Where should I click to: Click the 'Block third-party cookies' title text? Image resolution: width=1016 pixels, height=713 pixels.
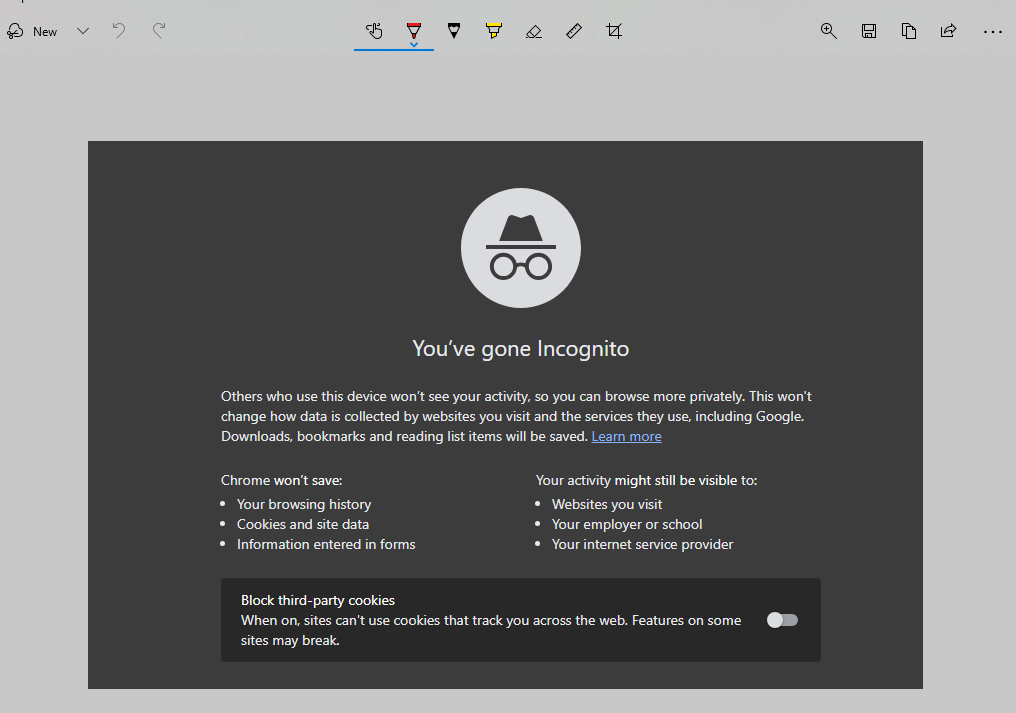pyautogui.click(x=318, y=600)
